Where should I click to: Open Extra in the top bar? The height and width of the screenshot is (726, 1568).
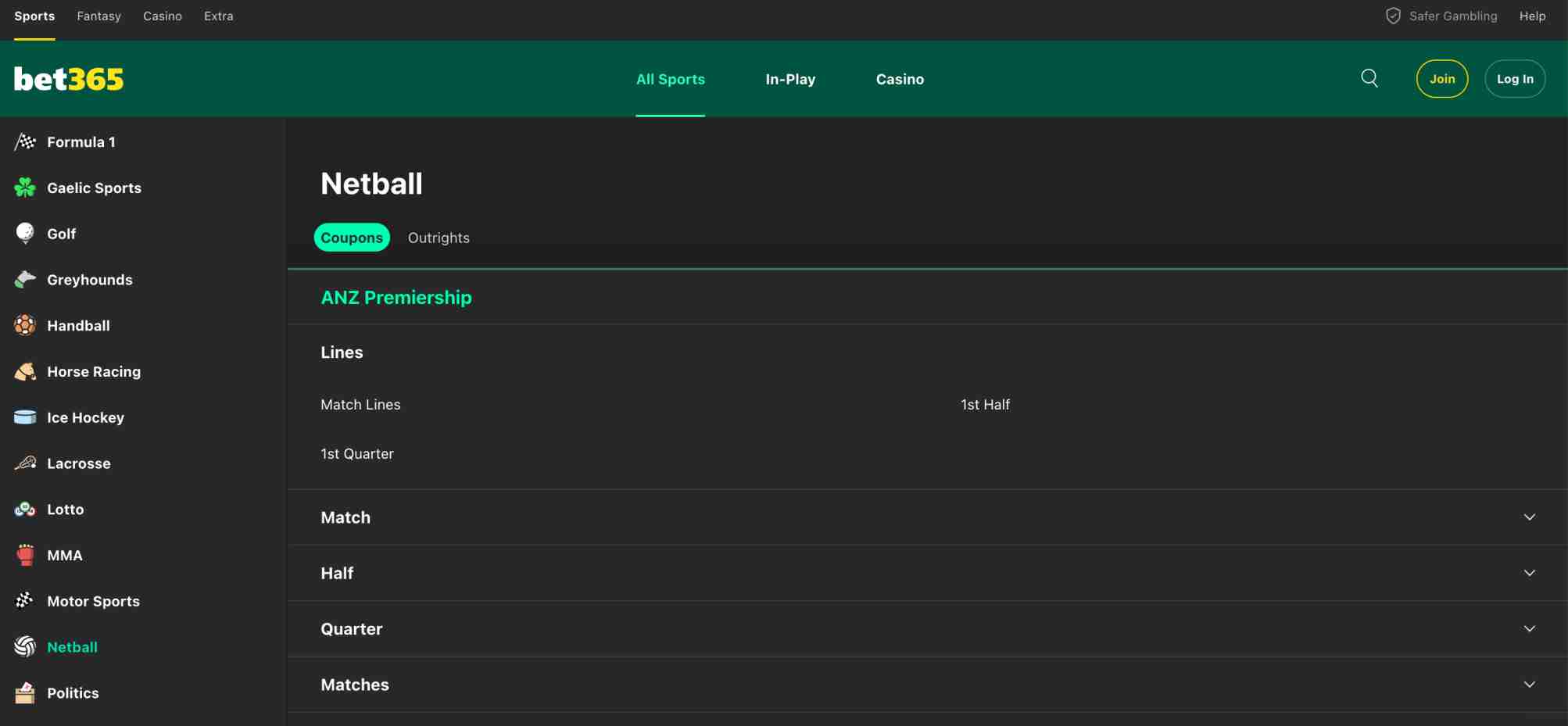219,16
